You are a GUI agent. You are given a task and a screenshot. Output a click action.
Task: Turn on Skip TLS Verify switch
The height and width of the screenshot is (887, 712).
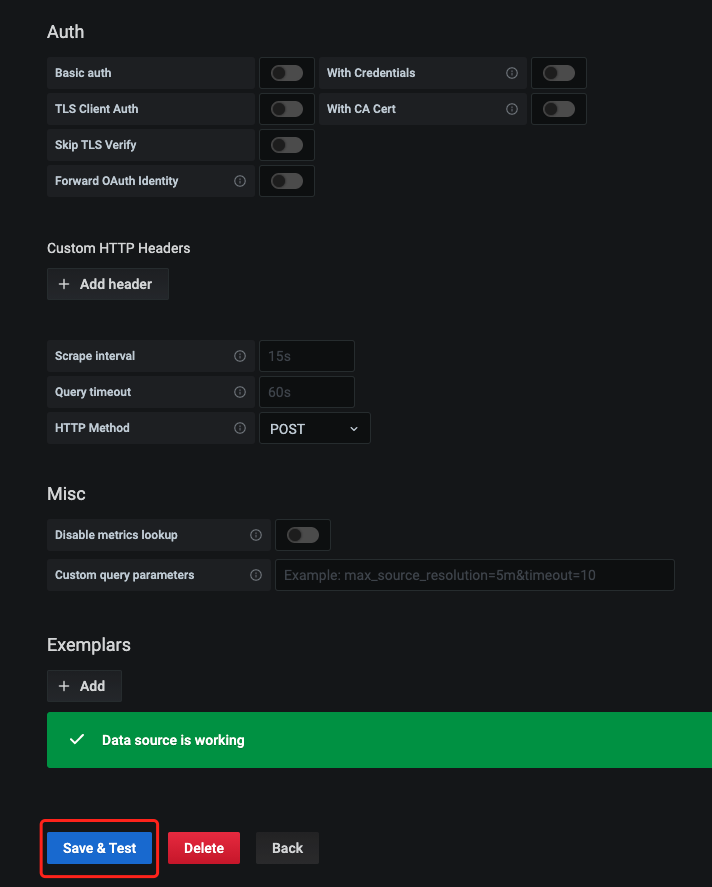tap(287, 145)
